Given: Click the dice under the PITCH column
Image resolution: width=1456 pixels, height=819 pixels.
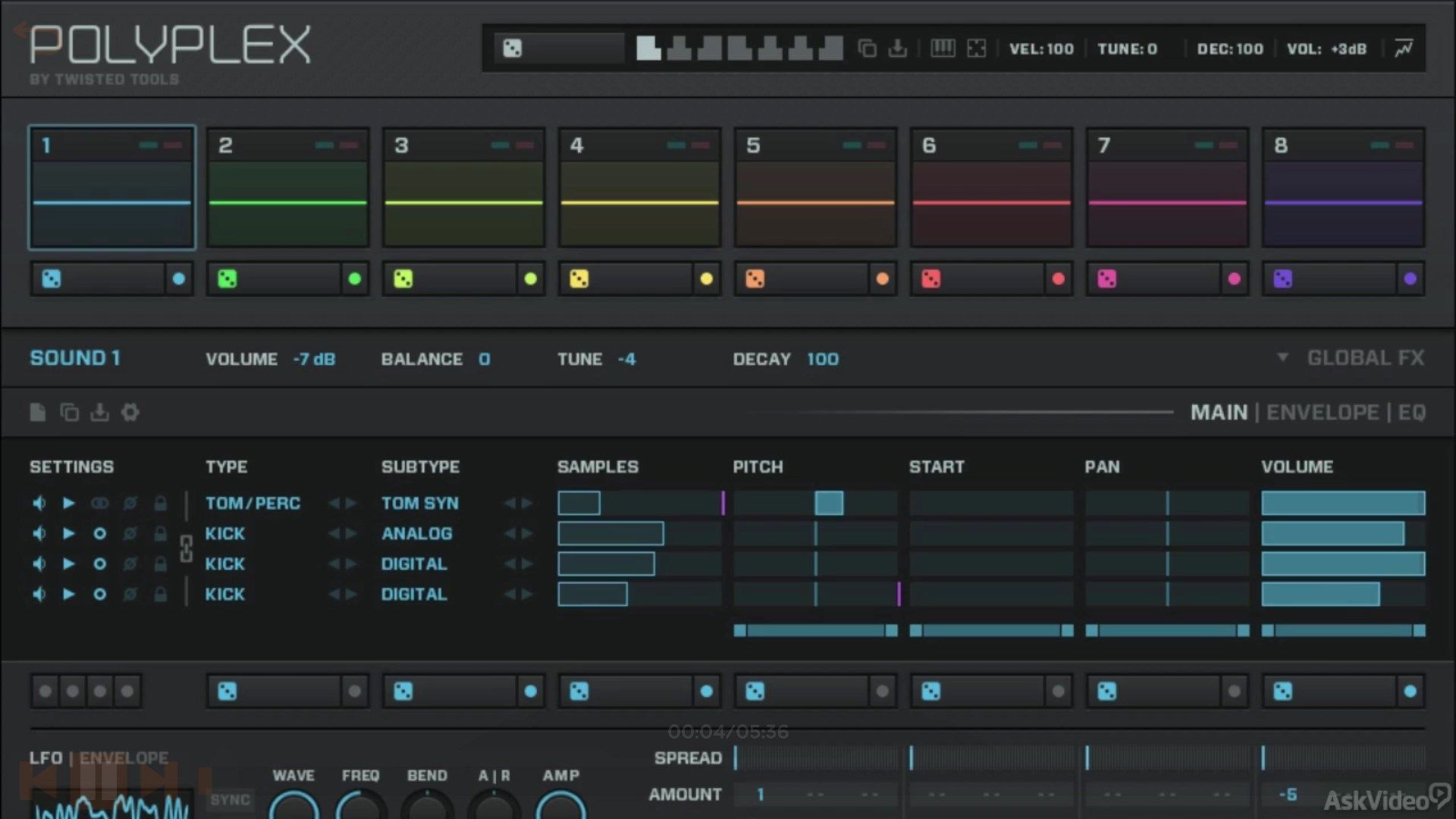Looking at the screenshot, I should (755, 692).
